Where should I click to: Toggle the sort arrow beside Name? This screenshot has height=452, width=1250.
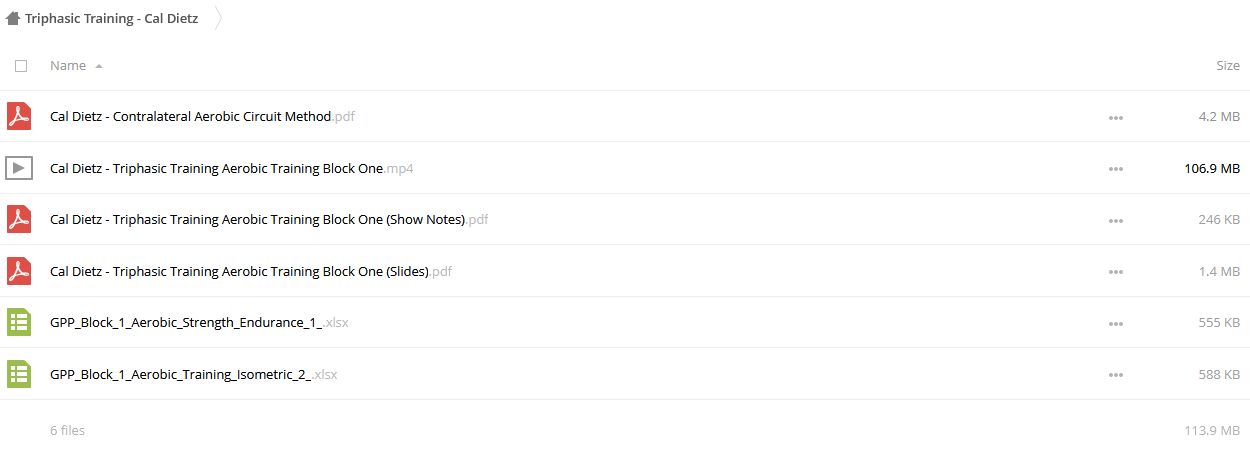click(98, 66)
